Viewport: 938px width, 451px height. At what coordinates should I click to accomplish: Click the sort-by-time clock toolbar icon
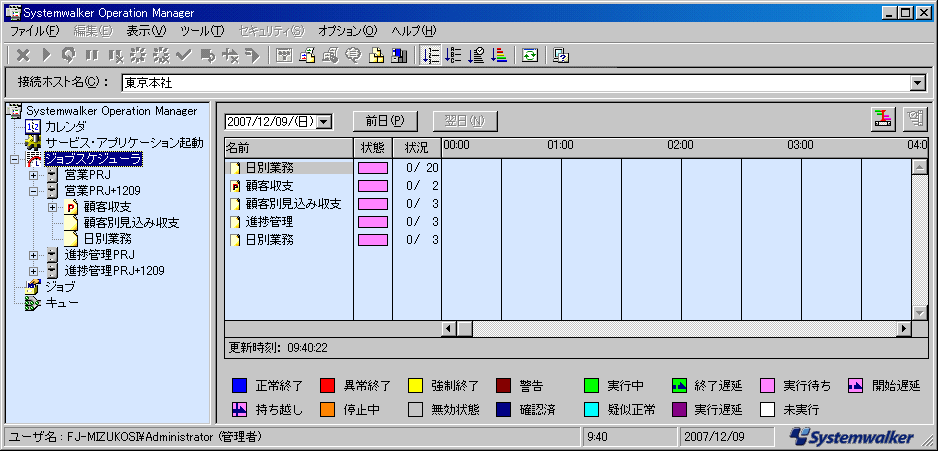click(476, 56)
